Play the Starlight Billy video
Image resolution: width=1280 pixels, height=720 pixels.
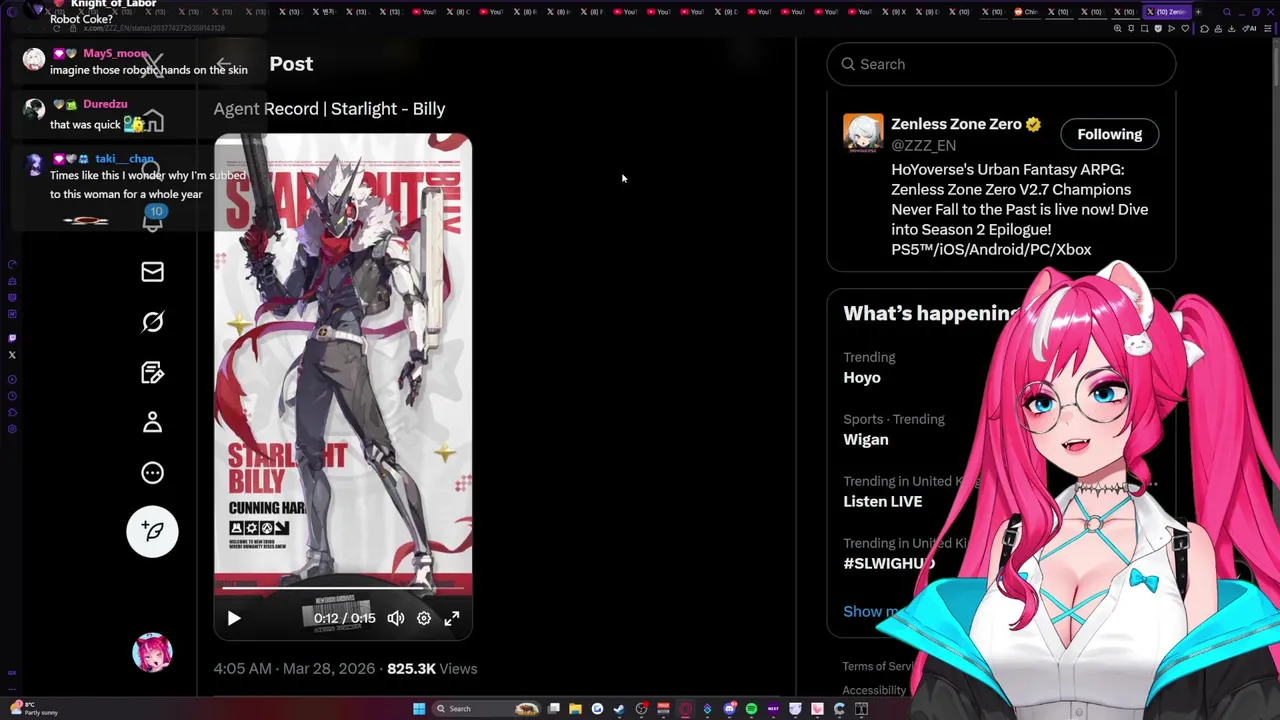tap(234, 618)
